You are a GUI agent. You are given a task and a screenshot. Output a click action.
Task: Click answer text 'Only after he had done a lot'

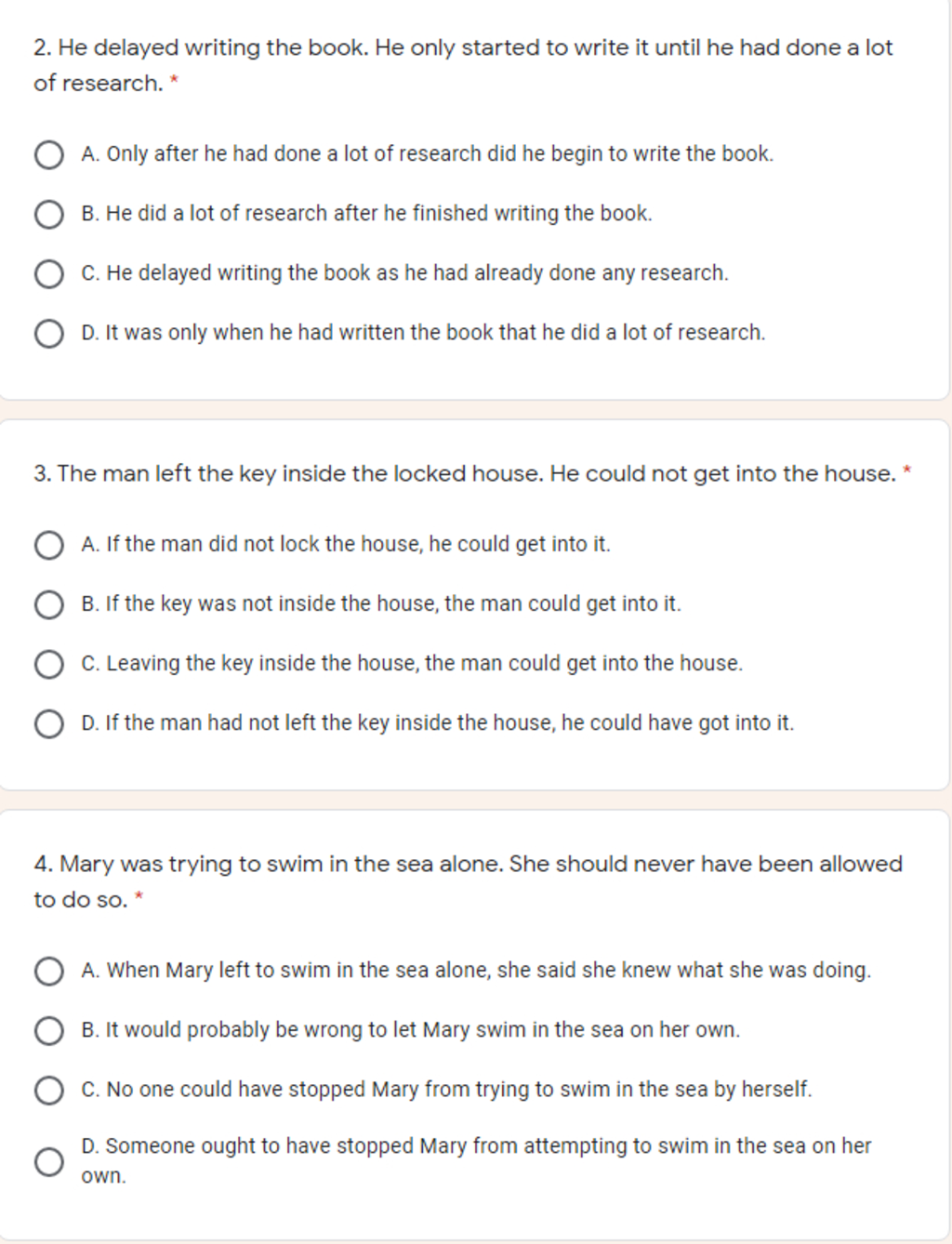(428, 154)
